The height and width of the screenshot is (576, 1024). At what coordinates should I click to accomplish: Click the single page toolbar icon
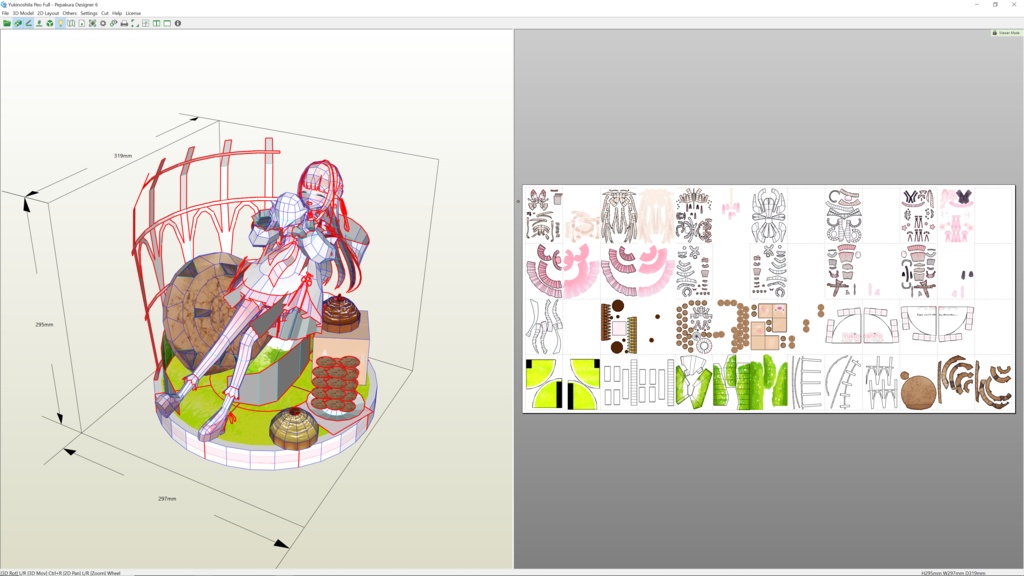tap(82, 24)
